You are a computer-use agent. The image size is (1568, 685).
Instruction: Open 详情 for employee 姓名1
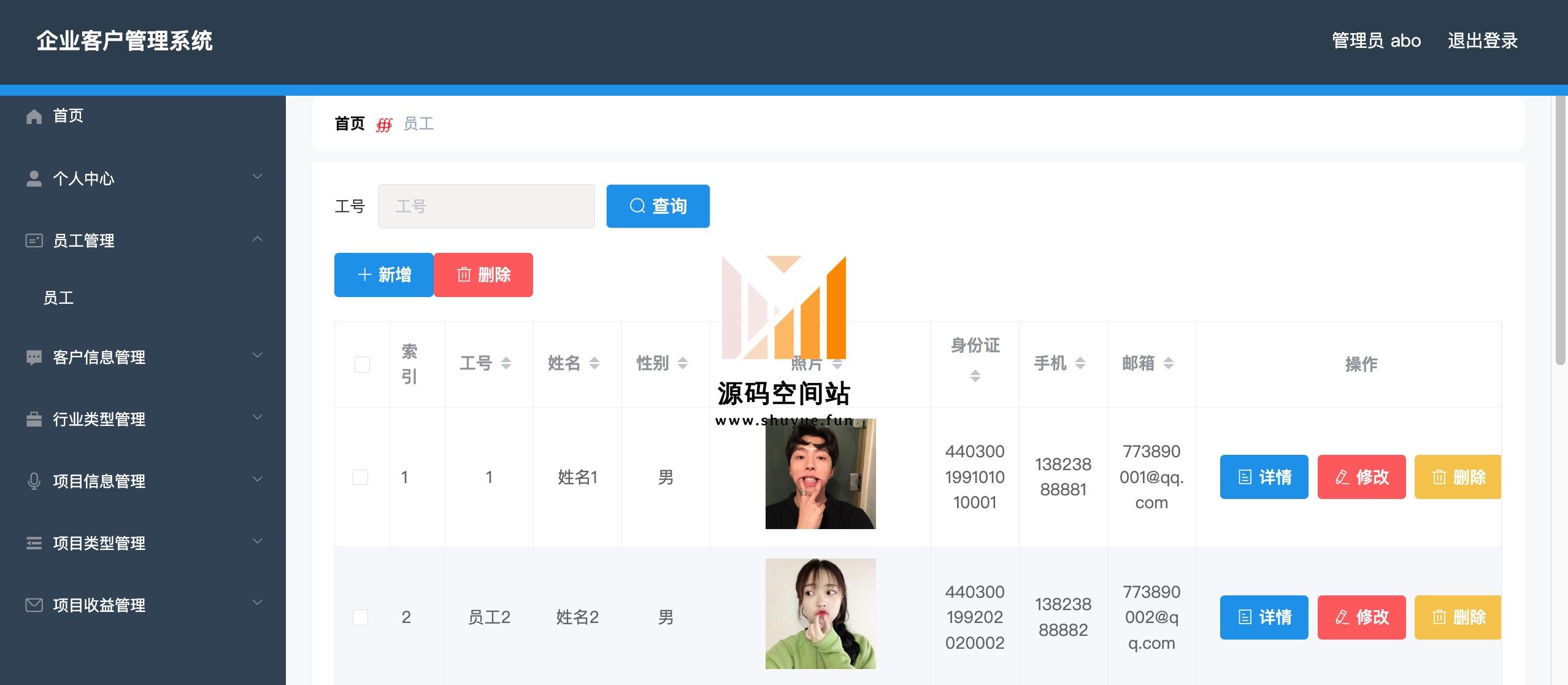1264,477
